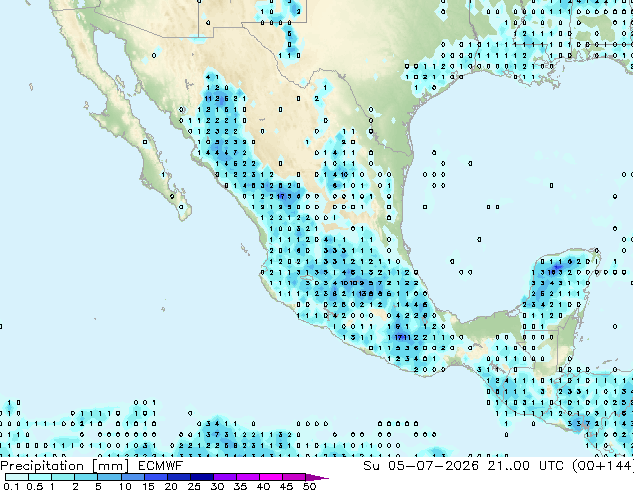The image size is (634, 490).
Task: Click the '15' legend scale label
Action: click(148, 486)
